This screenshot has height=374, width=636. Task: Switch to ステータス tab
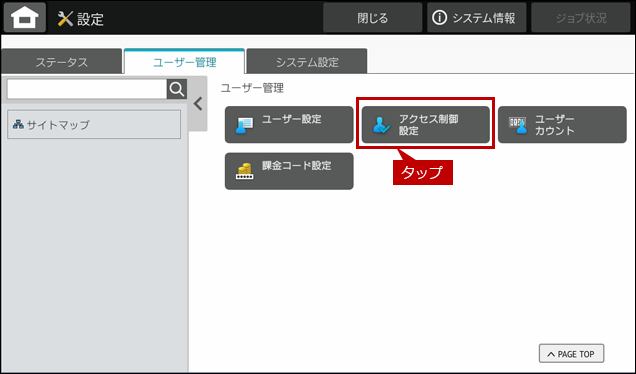[62, 62]
